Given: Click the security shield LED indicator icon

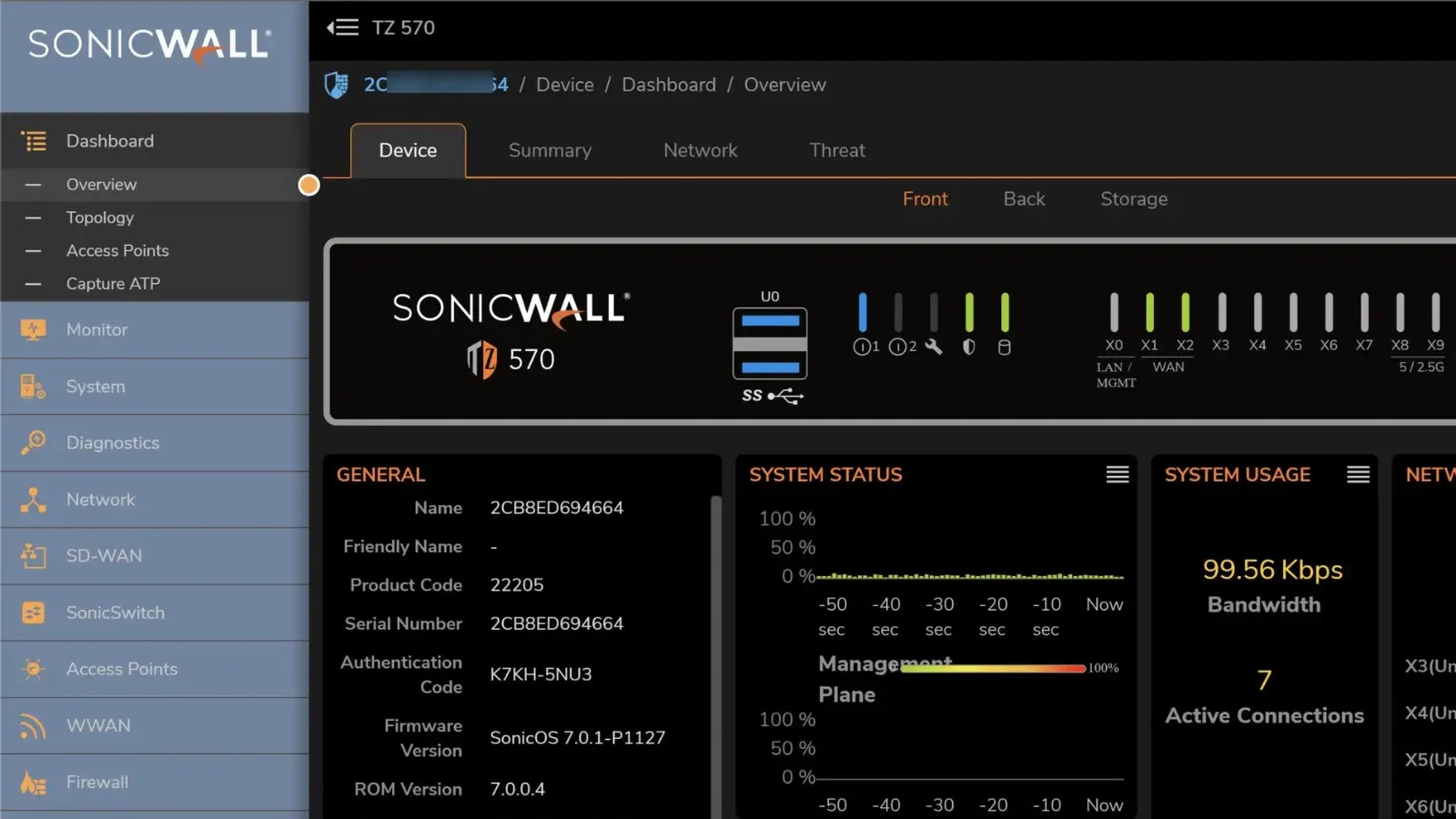Looking at the screenshot, I should [x=969, y=347].
